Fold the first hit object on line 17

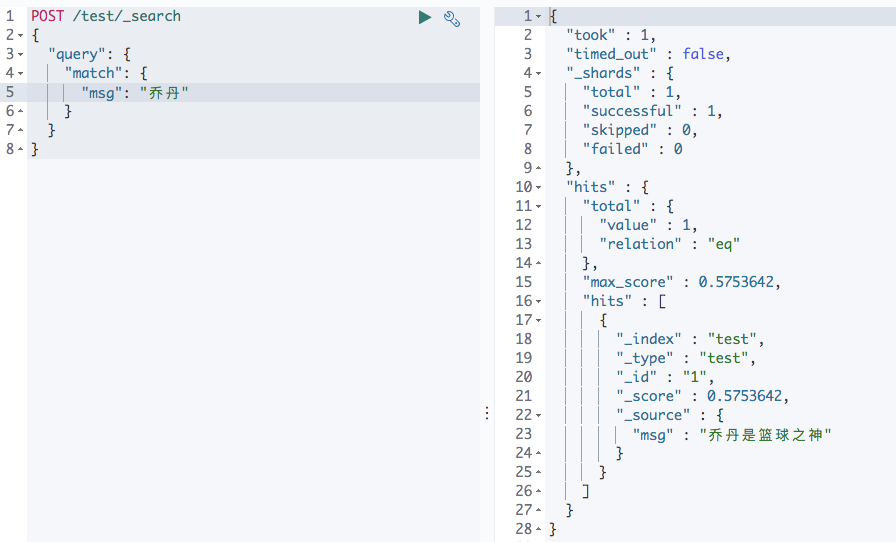[540, 320]
